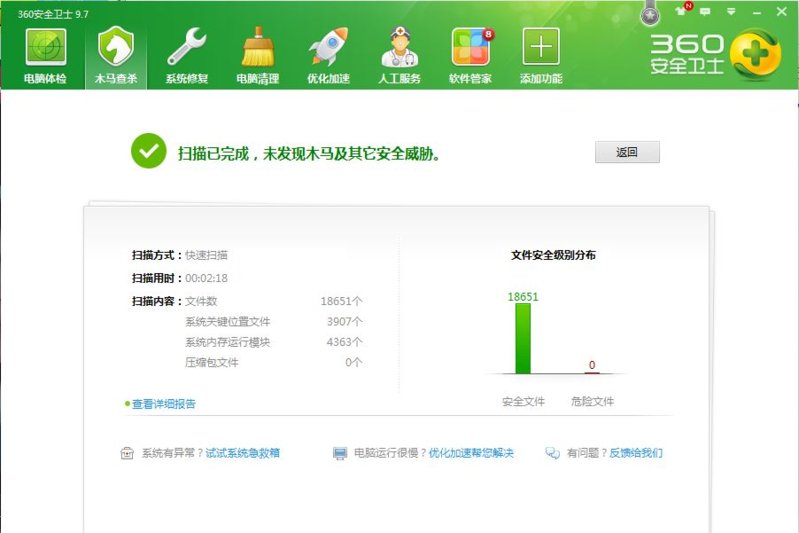Click 快速扫描 scan mode text
Viewport: 799px width, 533px height.
coord(206,255)
